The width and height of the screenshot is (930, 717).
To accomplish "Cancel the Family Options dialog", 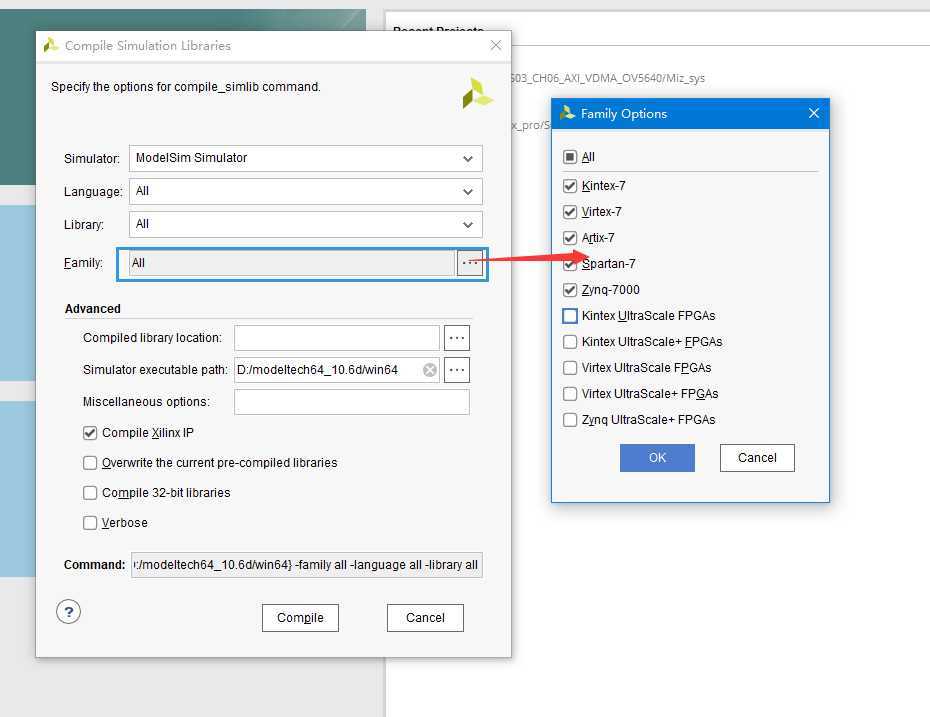I will click(x=757, y=458).
